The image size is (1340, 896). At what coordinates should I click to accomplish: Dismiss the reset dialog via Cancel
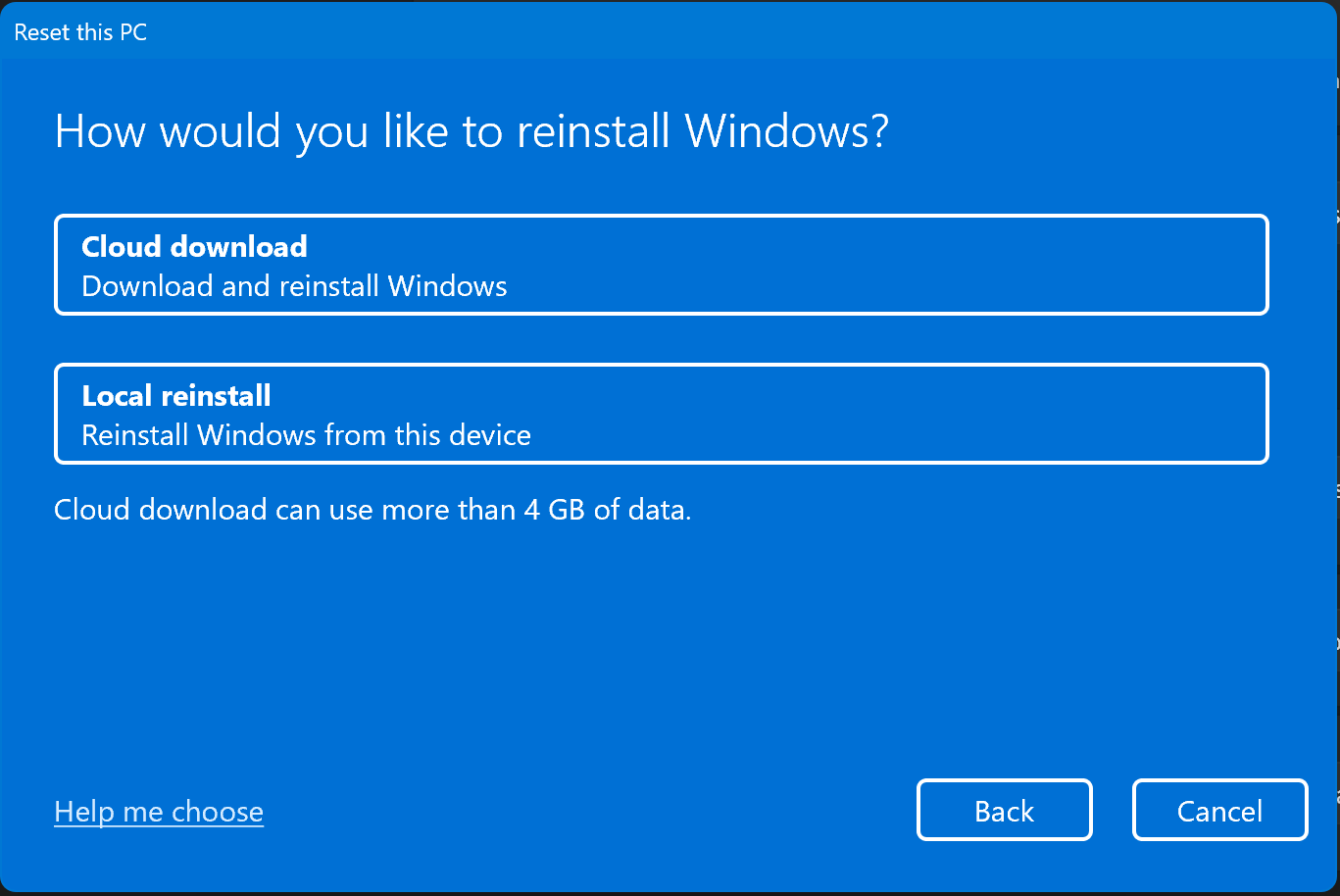tap(1219, 811)
